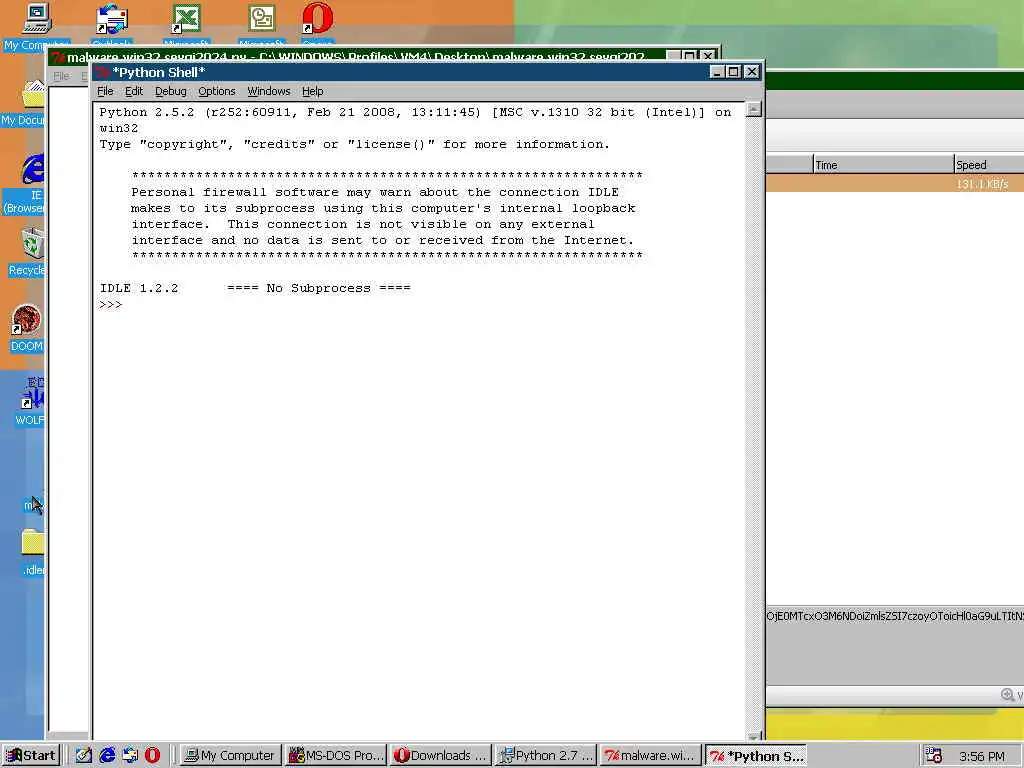Click the Time column header in Downloads

[884, 165]
